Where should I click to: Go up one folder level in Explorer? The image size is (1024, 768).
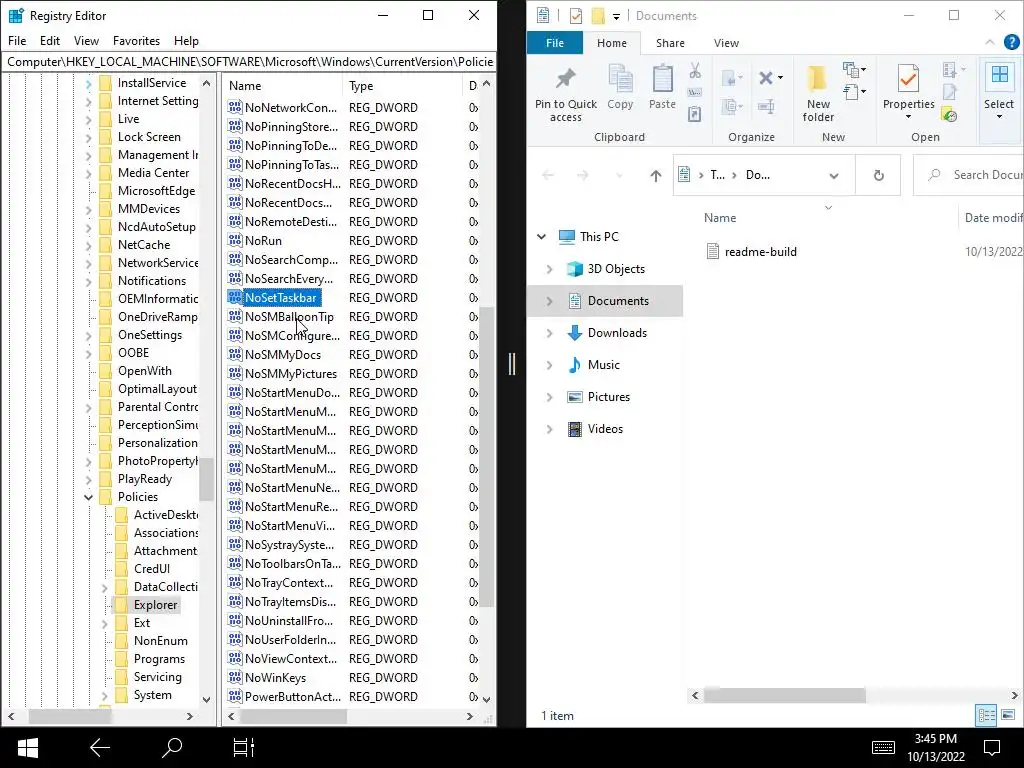click(656, 175)
